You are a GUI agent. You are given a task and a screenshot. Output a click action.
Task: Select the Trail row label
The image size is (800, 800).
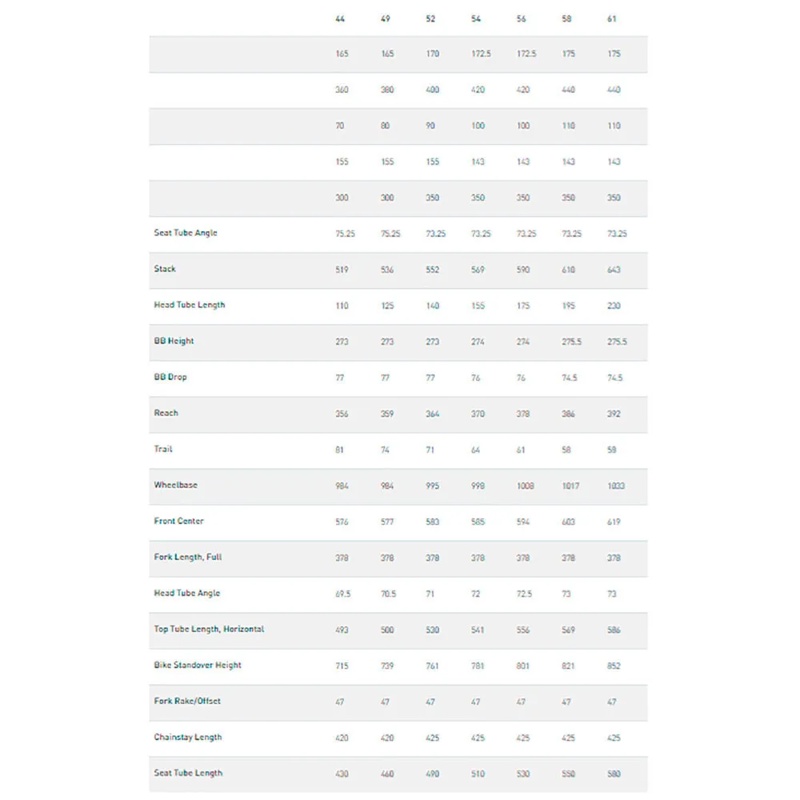(x=163, y=449)
